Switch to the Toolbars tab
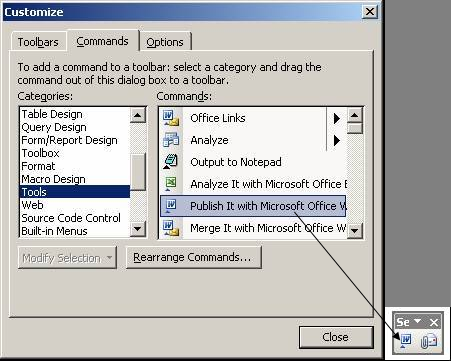This screenshot has width=451, height=361. [38, 42]
